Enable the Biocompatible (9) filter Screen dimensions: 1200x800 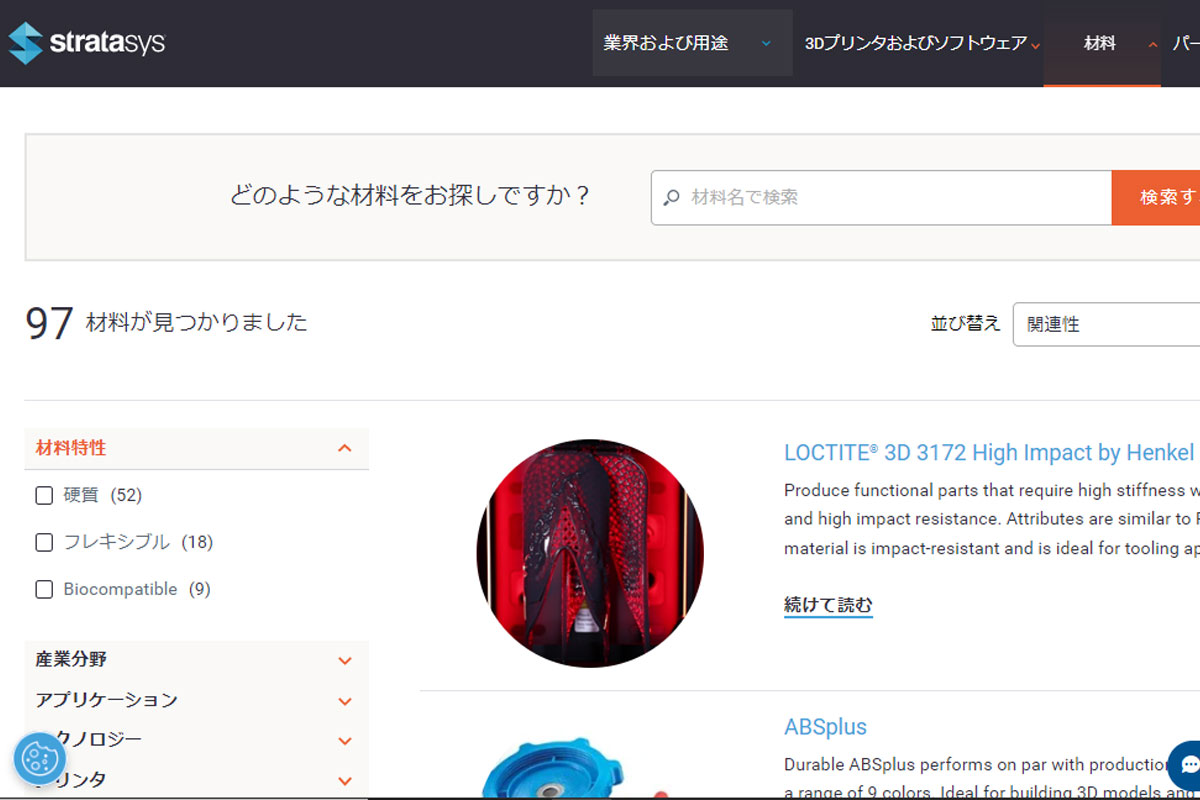(x=44, y=589)
